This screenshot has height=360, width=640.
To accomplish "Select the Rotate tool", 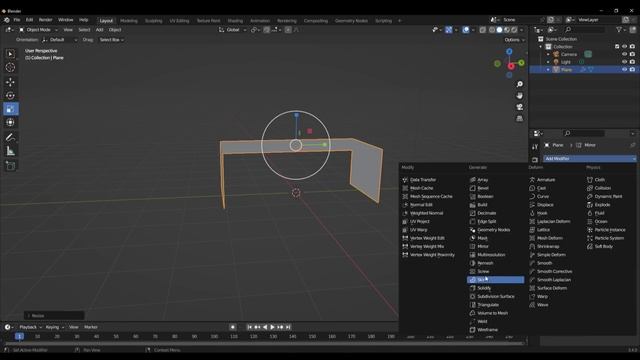I will (x=10, y=96).
